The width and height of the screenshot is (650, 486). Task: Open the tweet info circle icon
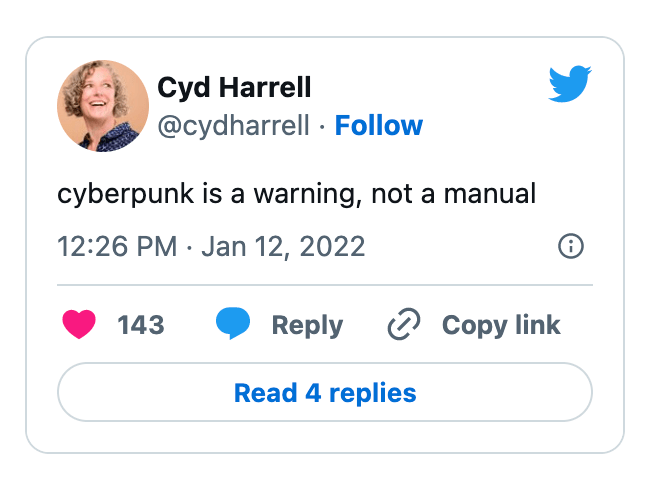[570, 246]
